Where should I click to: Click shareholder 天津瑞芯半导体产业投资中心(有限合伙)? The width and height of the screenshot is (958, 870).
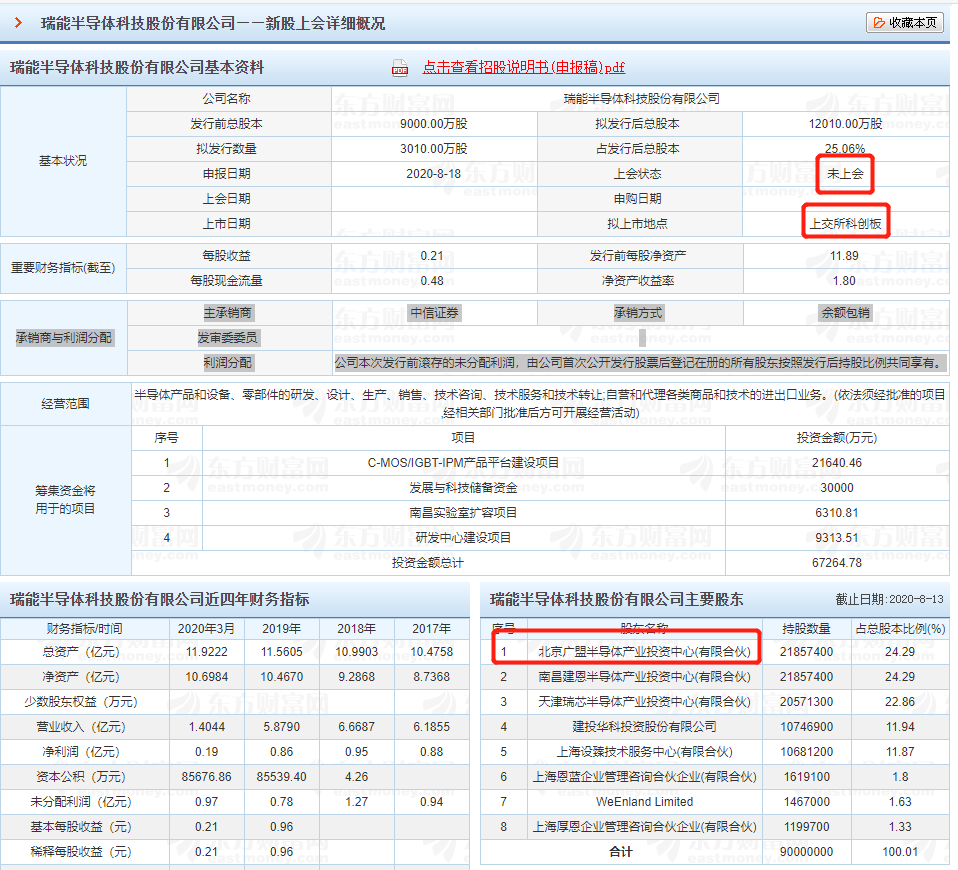coord(644,702)
